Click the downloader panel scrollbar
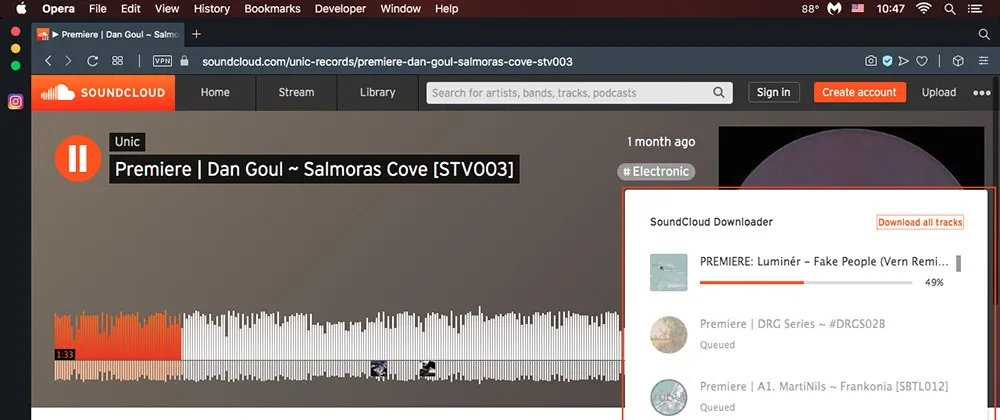 pyautogui.click(x=959, y=263)
